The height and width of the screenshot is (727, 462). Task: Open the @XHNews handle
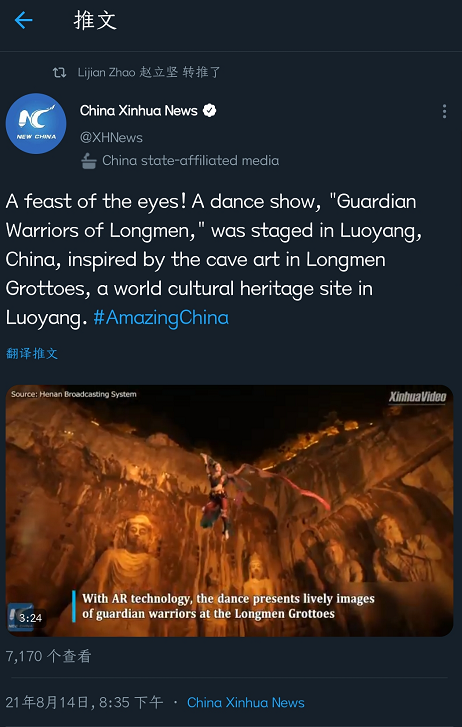111,137
